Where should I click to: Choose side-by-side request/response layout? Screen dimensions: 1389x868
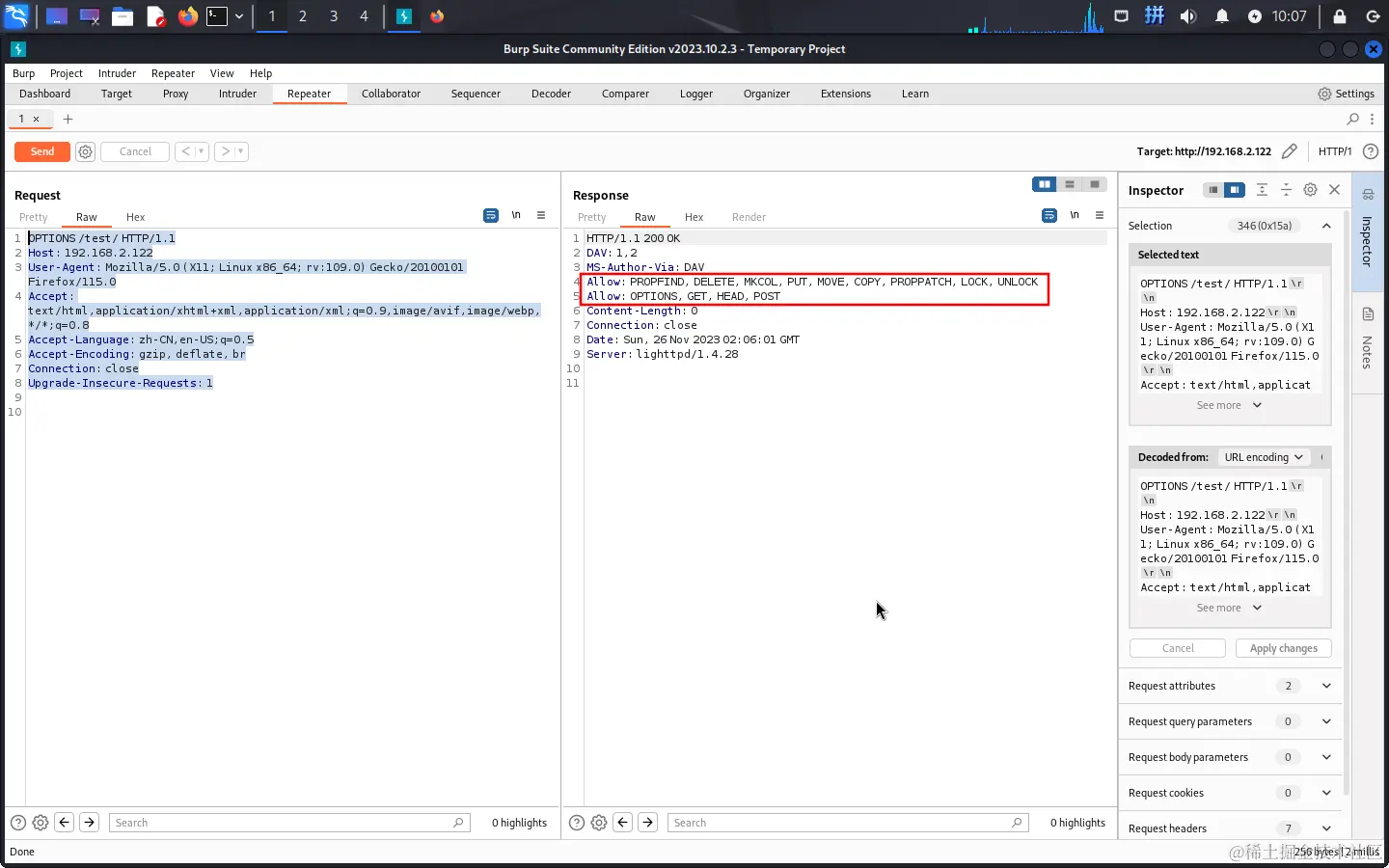[x=1044, y=184]
